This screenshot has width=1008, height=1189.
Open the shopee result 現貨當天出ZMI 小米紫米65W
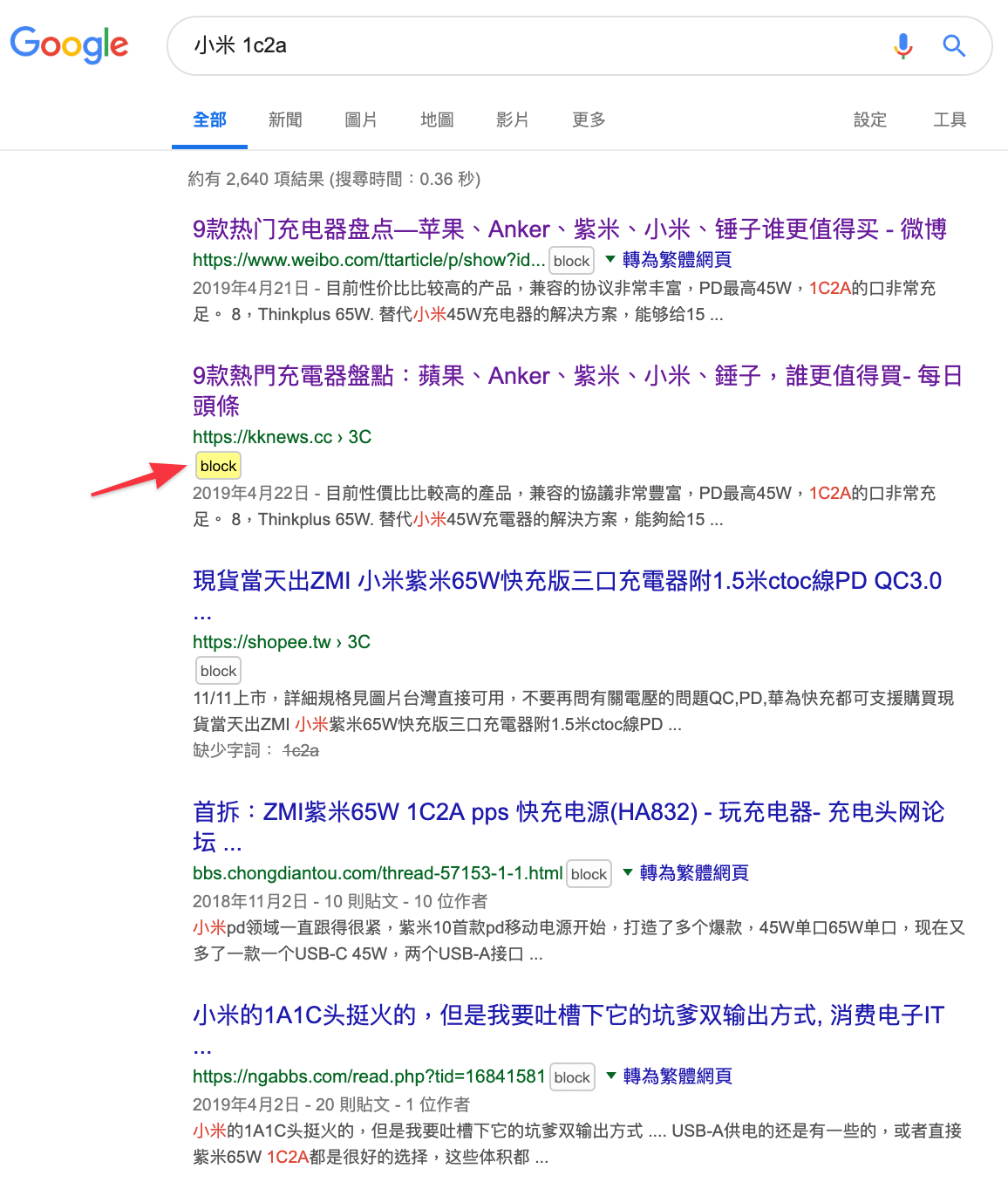567,596
